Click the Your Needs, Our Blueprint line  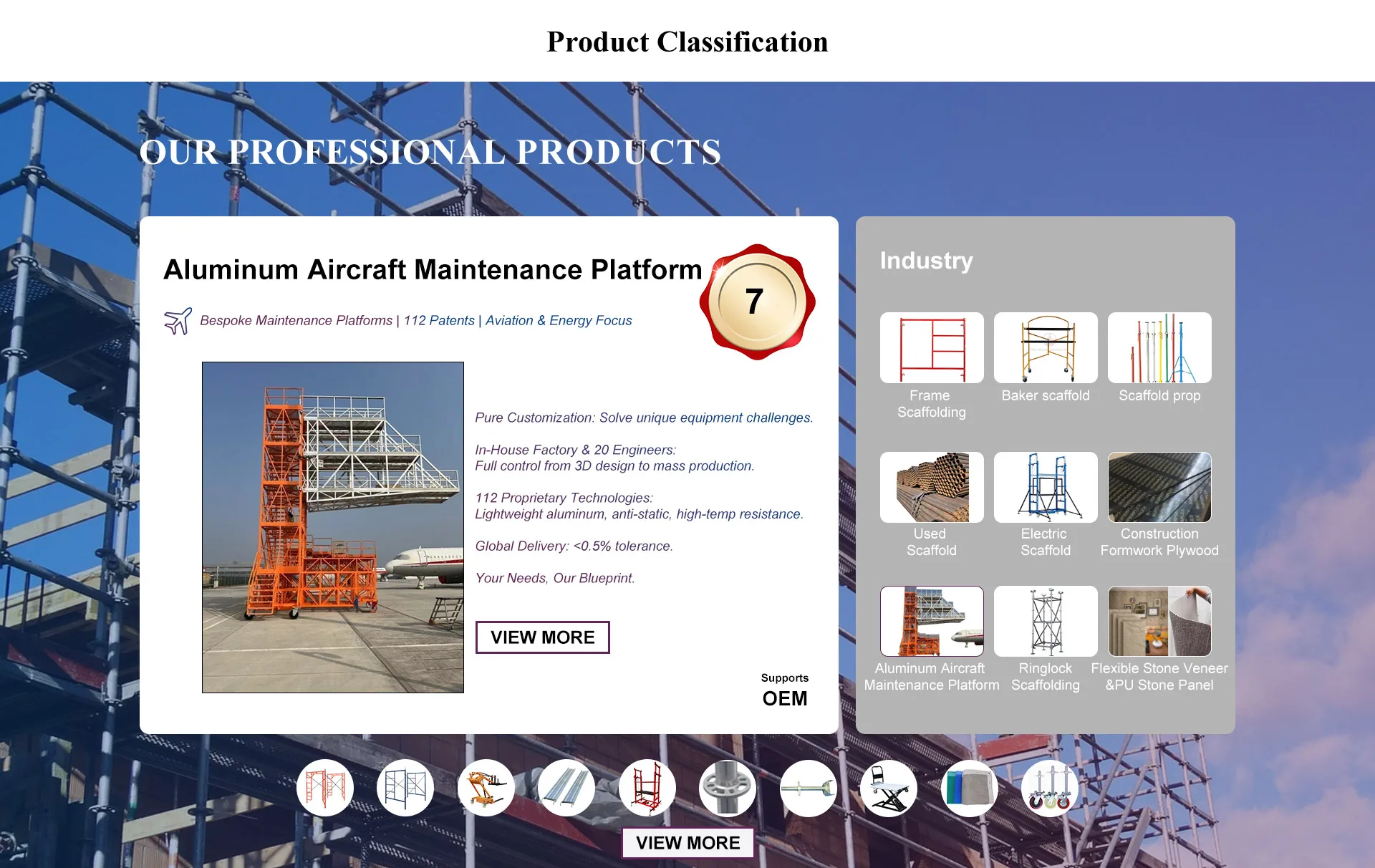(554, 578)
